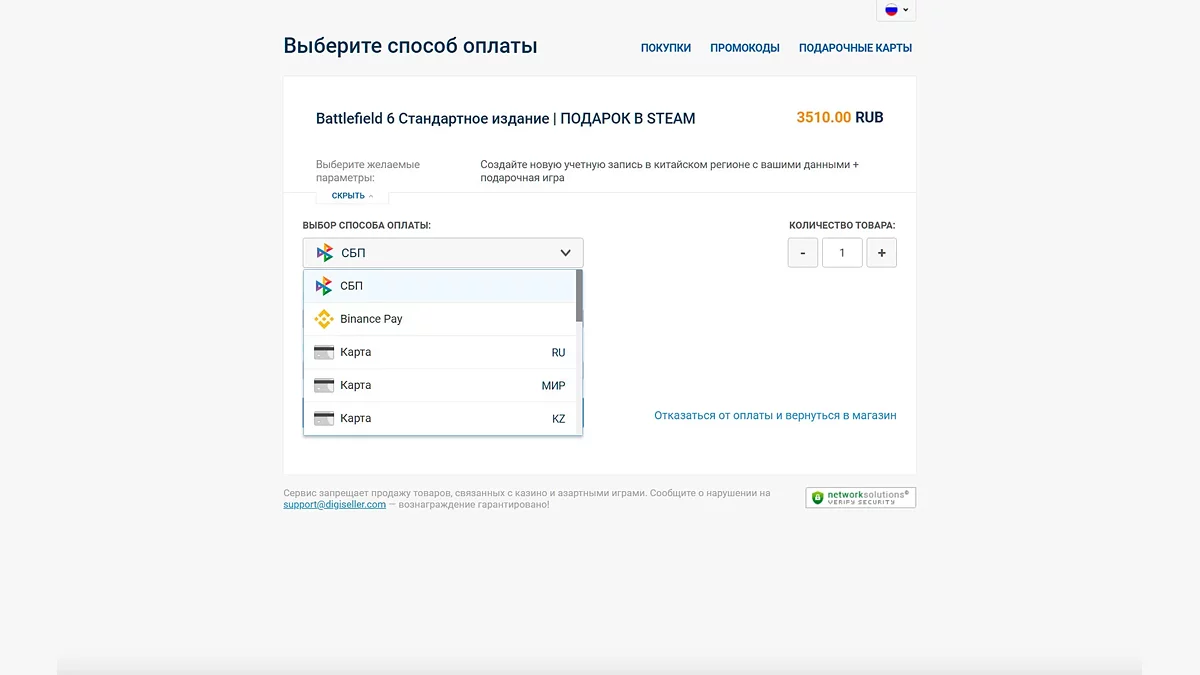The width and height of the screenshot is (1200, 675).
Task: Click the СБП payment method combo box
Action: pyautogui.click(x=443, y=253)
